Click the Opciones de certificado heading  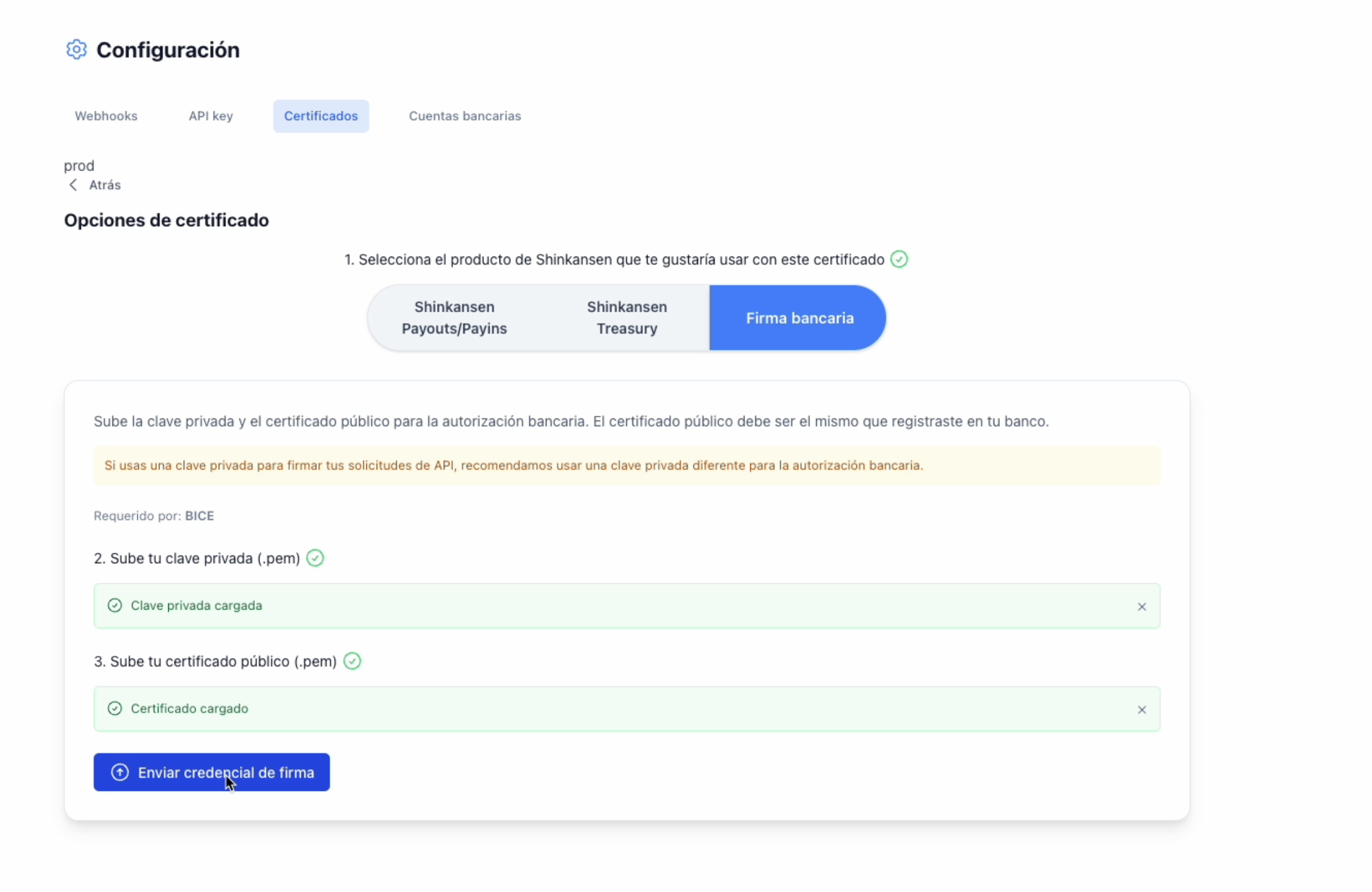coord(166,220)
